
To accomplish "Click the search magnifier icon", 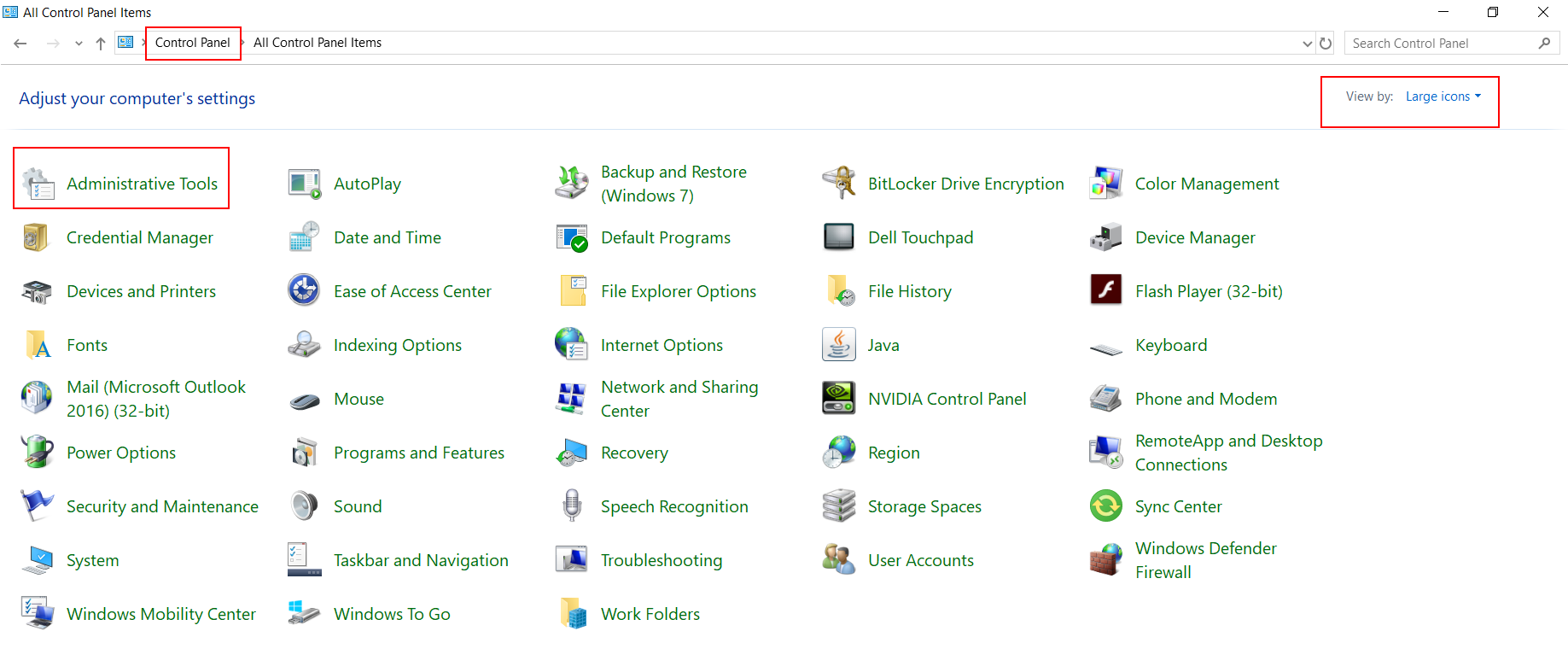I will point(1544,44).
